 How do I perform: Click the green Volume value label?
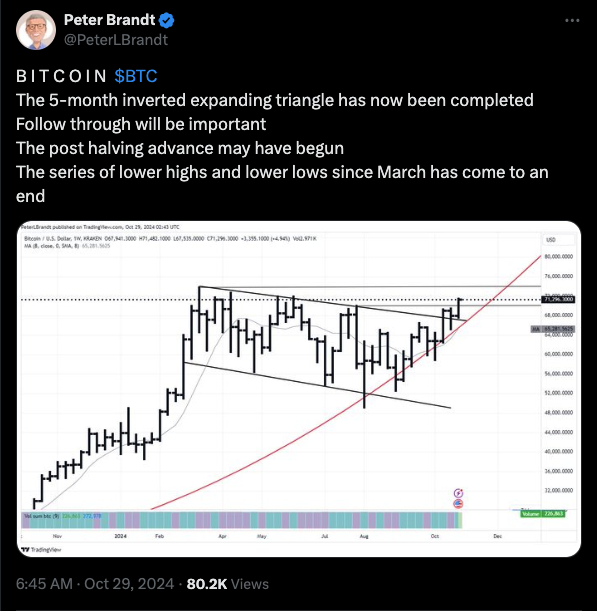(x=542, y=514)
